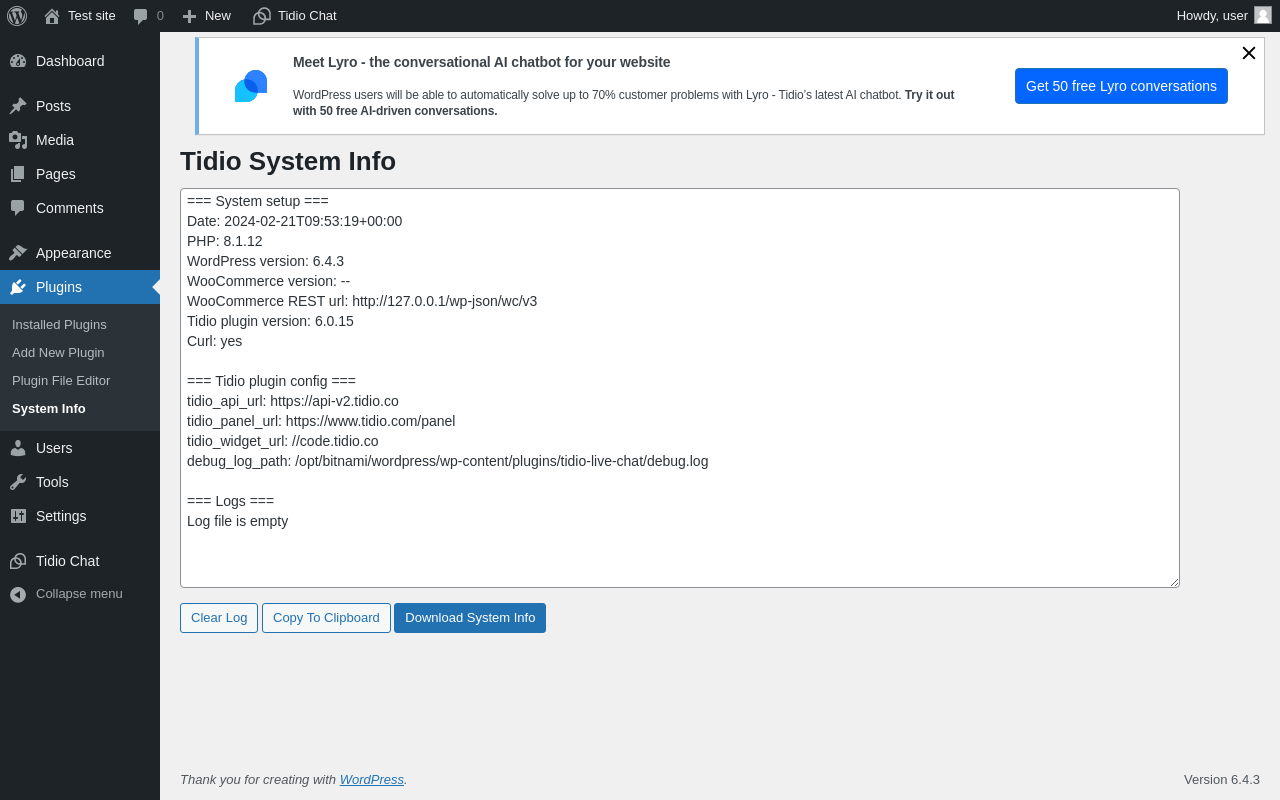
Task: Select the Appearance paintbrush icon
Action: pyautogui.click(x=18, y=253)
